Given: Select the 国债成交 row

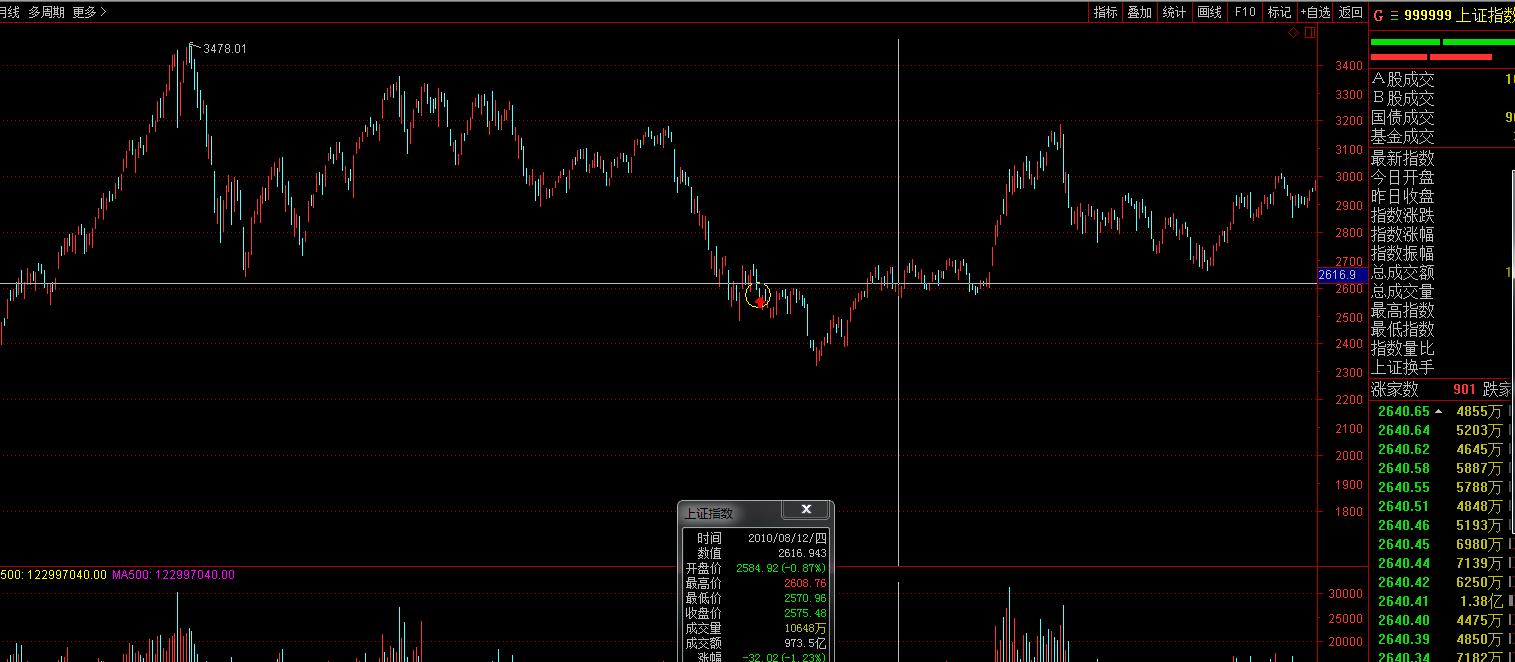Looking at the screenshot, I should coord(1442,117).
